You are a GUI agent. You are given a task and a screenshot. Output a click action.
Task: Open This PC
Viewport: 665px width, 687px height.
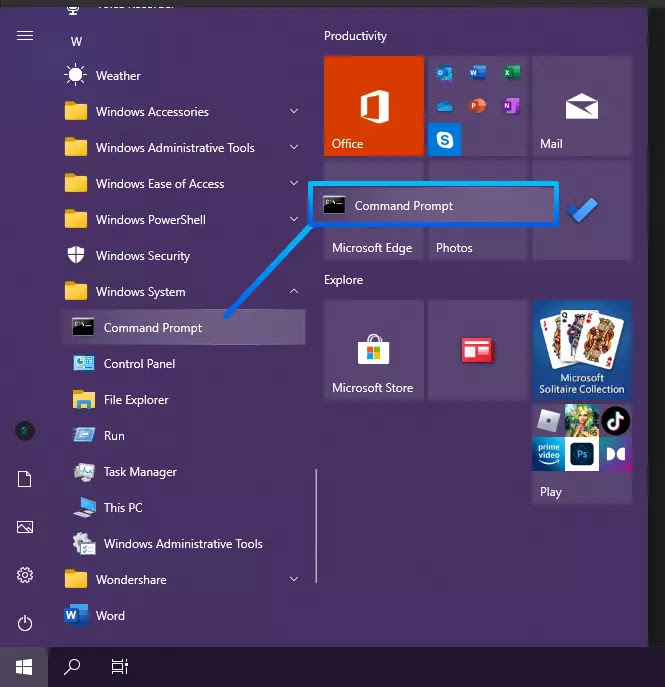(x=183, y=507)
